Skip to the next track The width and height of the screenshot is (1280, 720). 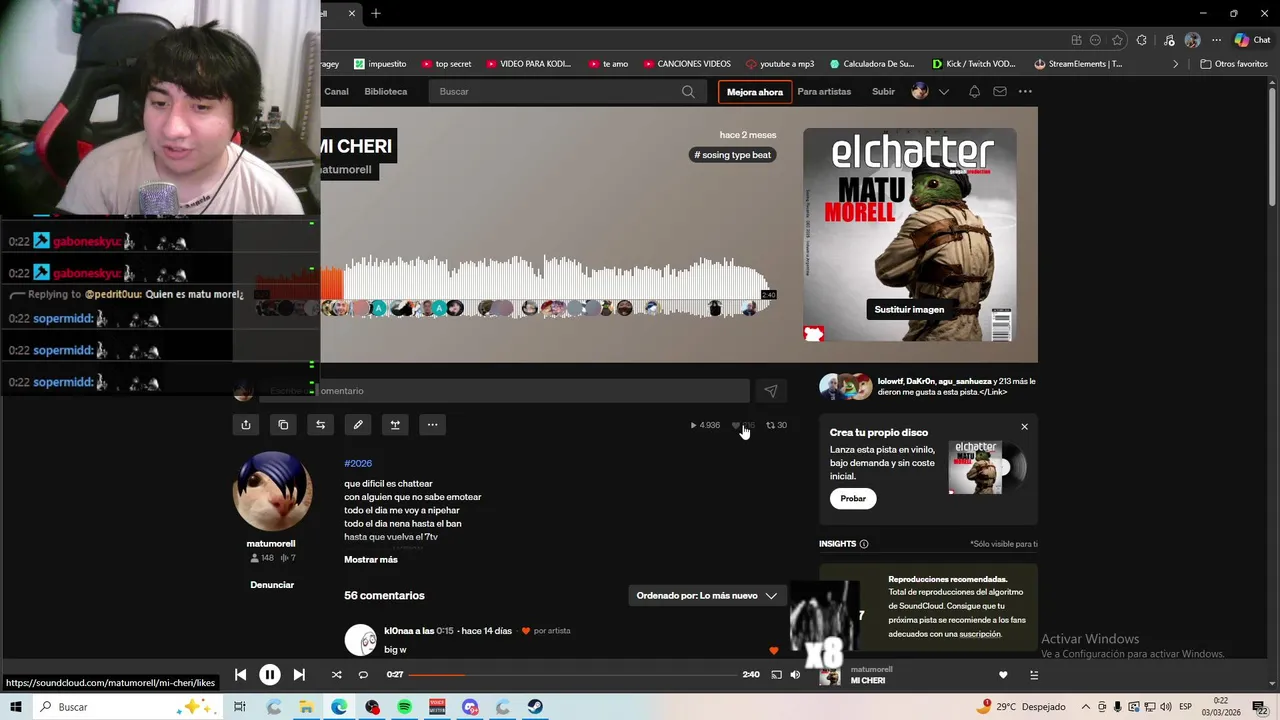(299, 675)
